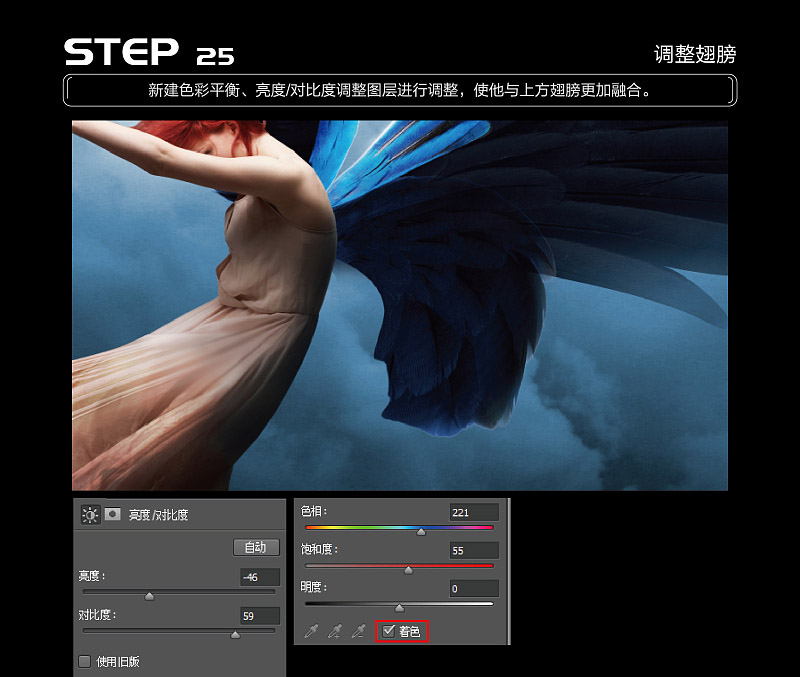Click the 色相: label

click(314, 511)
